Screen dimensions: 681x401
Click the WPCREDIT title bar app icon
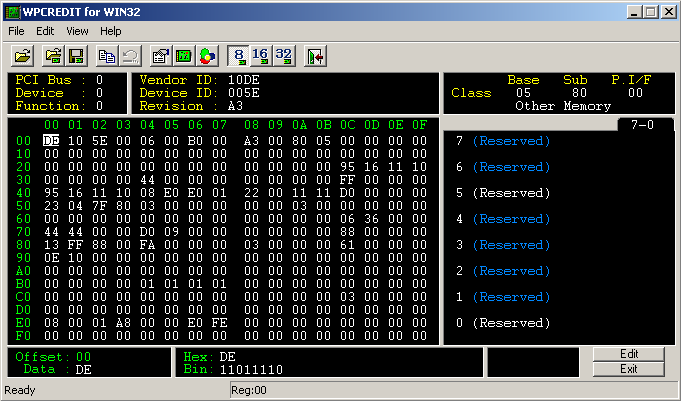13,12
